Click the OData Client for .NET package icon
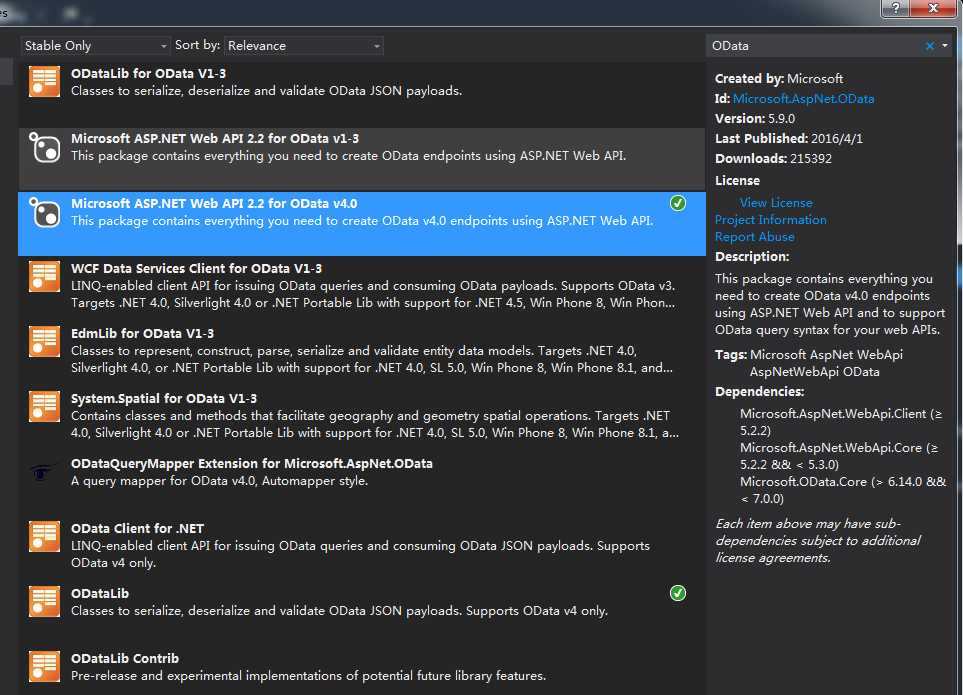 (44, 537)
